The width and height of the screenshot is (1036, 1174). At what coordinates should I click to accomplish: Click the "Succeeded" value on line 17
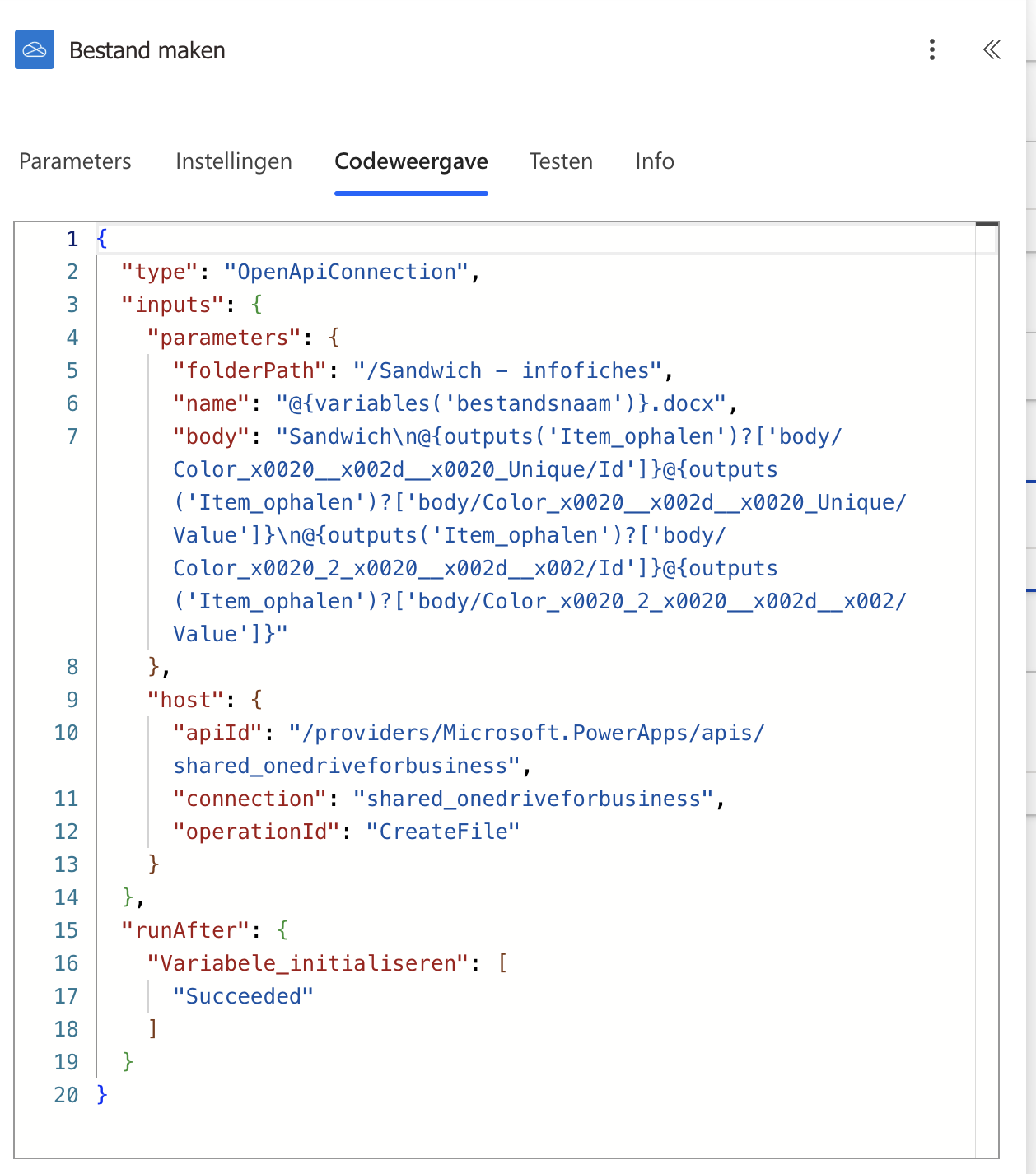click(x=243, y=997)
